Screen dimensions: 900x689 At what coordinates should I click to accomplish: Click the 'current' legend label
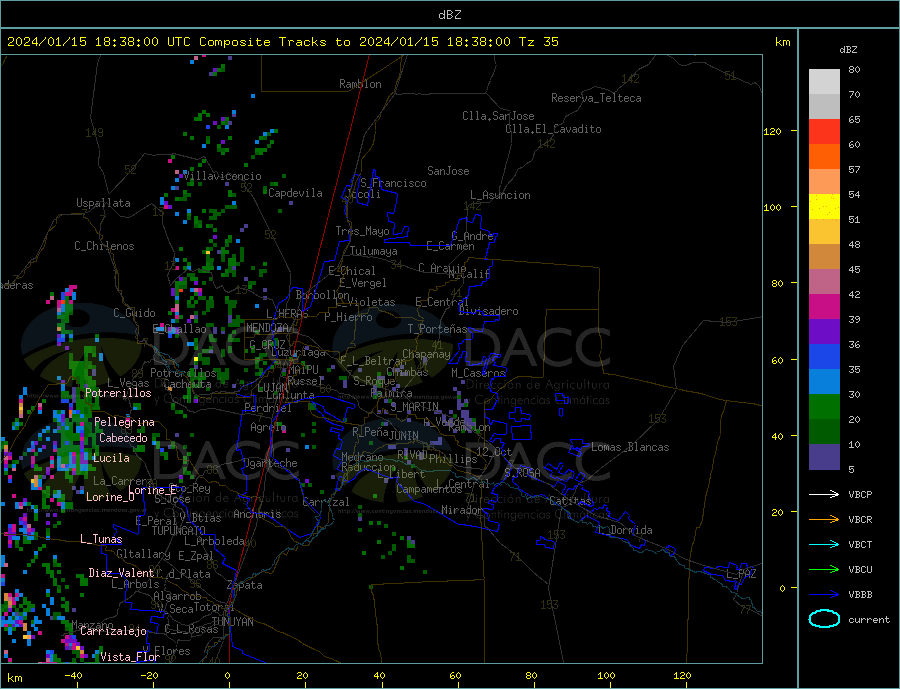[x=869, y=620]
